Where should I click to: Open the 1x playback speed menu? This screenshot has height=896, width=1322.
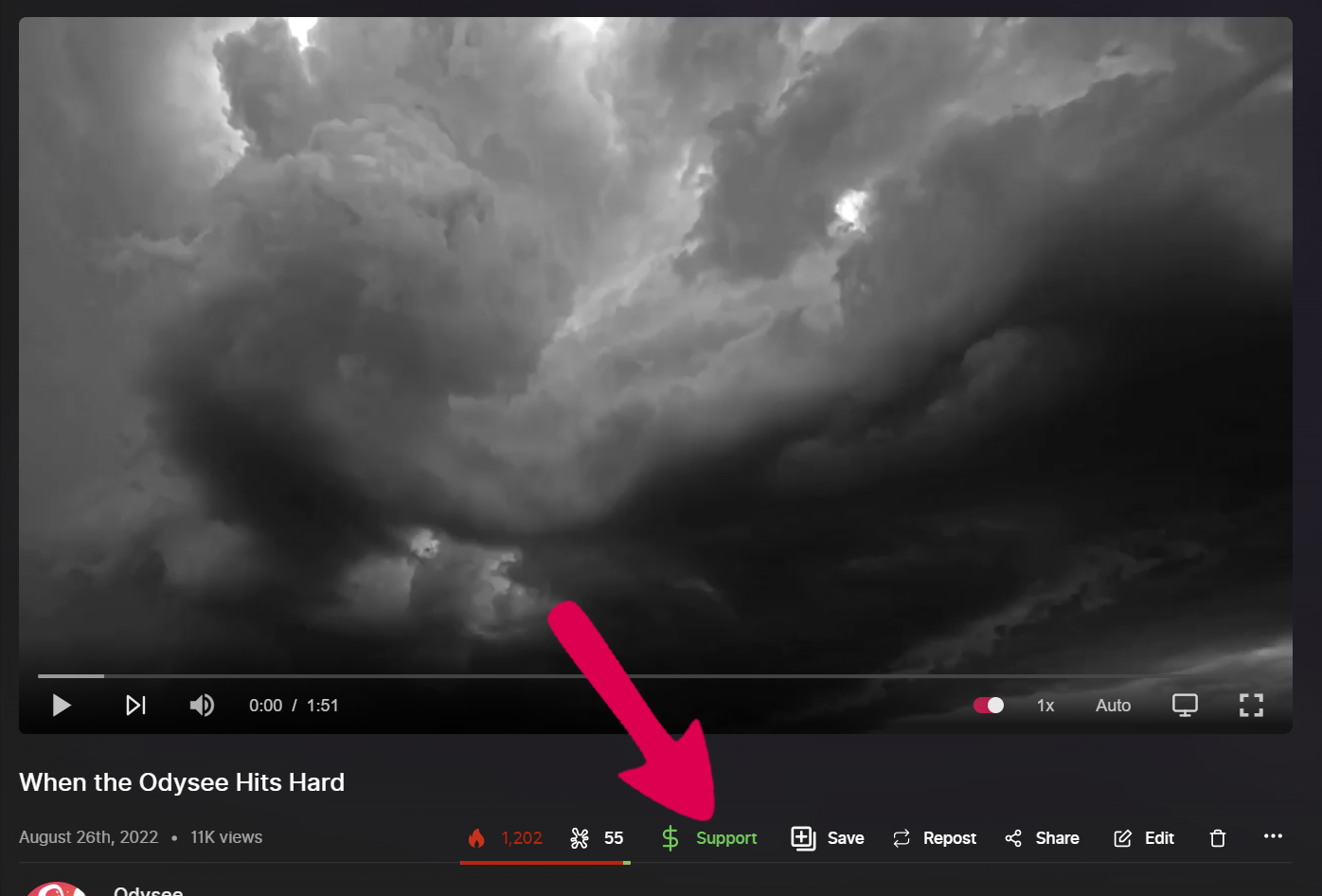click(x=1045, y=706)
